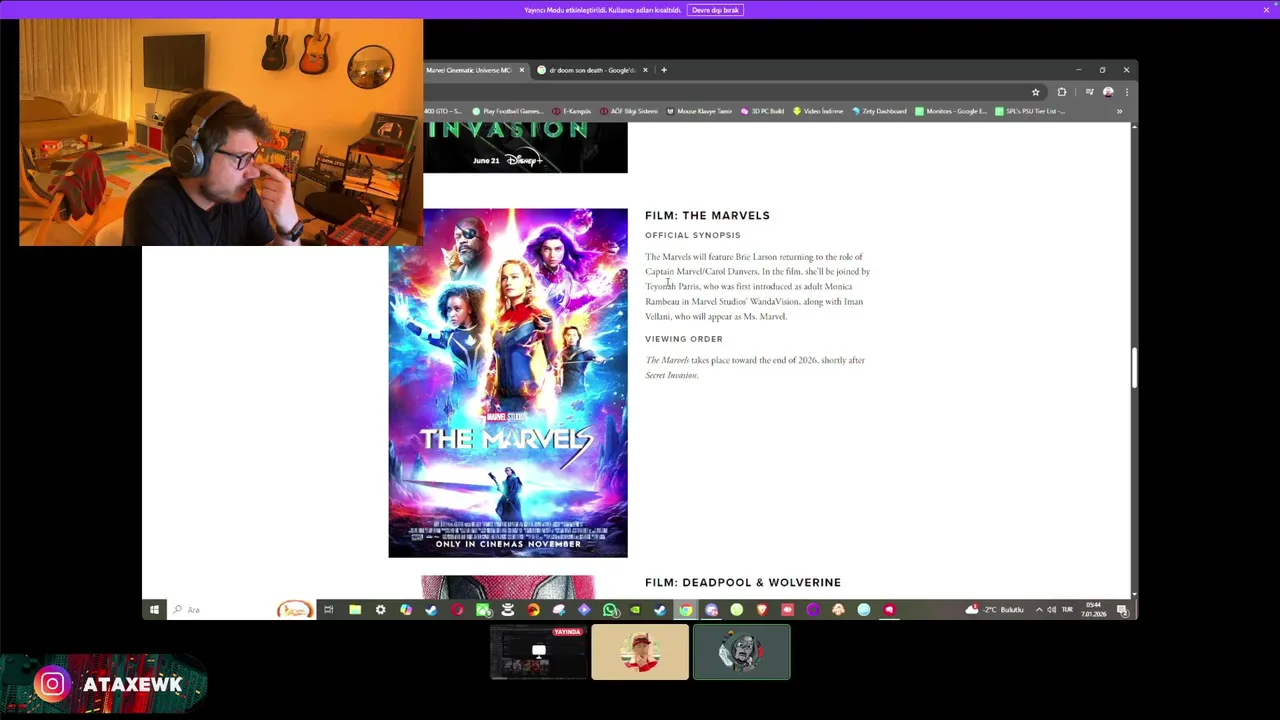
Task: Open 400 GTO bookmark
Action: pyautogui.click(x=443, y=111)
